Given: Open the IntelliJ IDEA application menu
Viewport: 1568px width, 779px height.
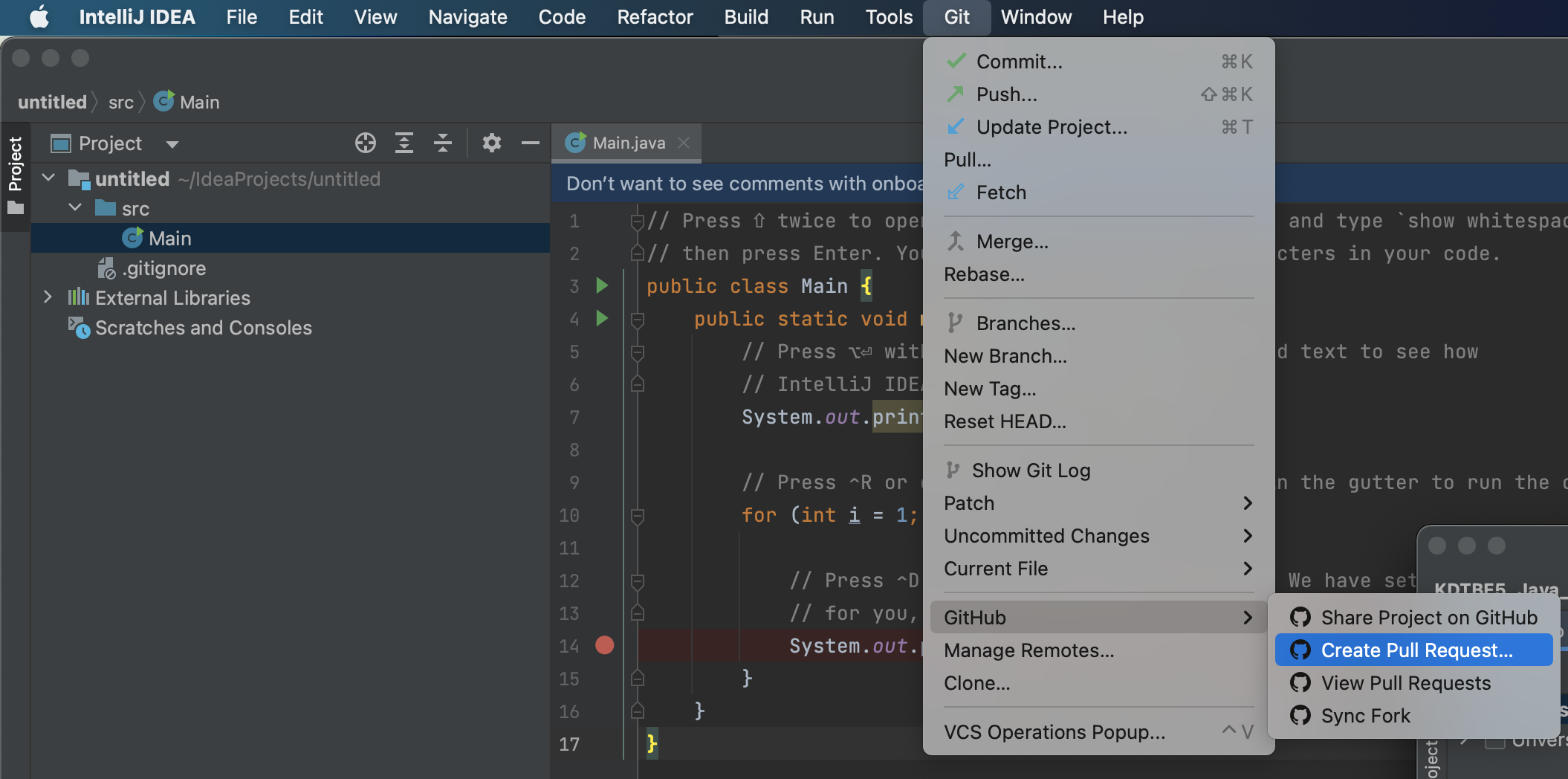Looking at the screenshot, I should [x=137, y=17].
